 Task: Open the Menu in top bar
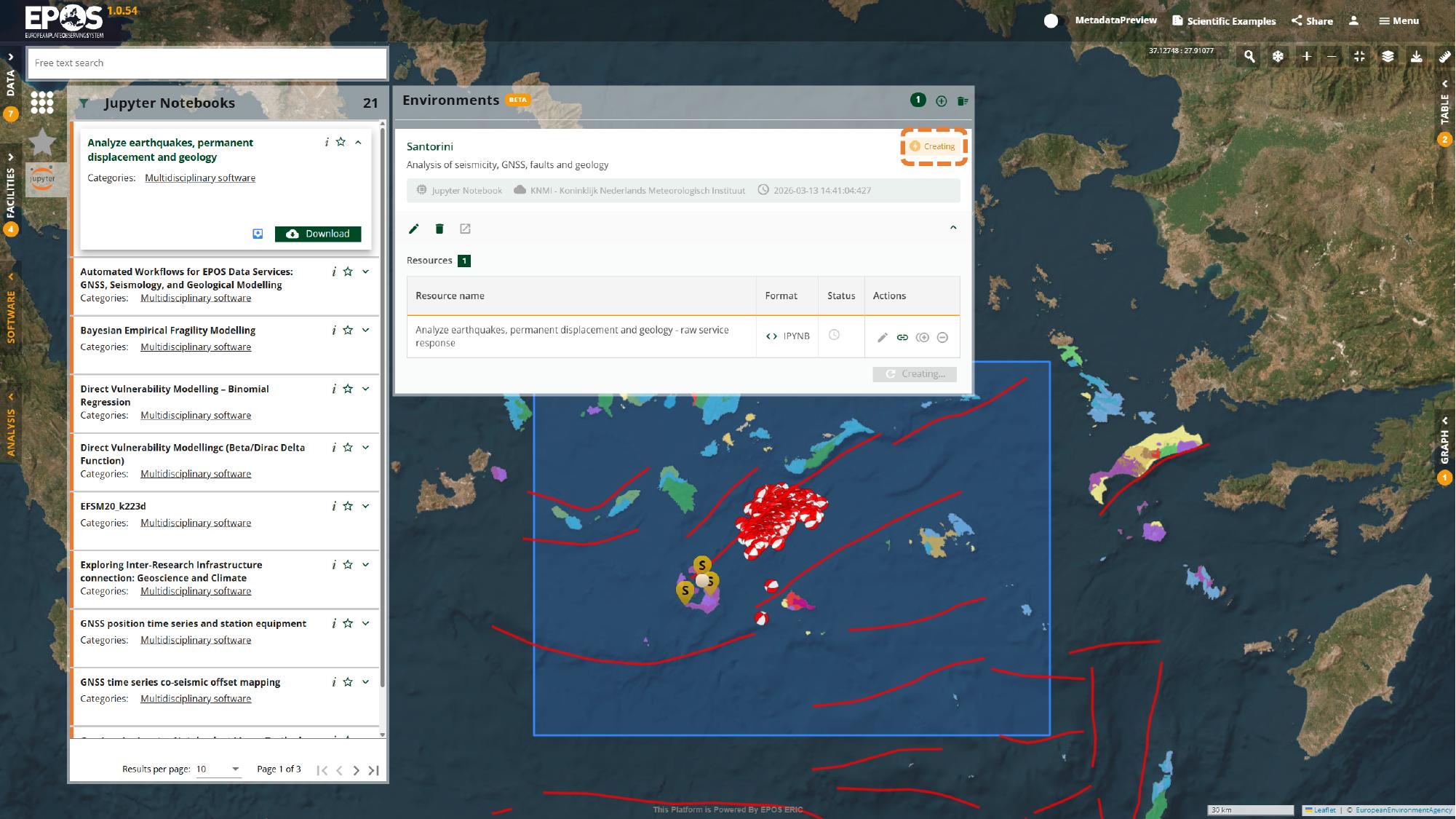tap(1399, 21)
